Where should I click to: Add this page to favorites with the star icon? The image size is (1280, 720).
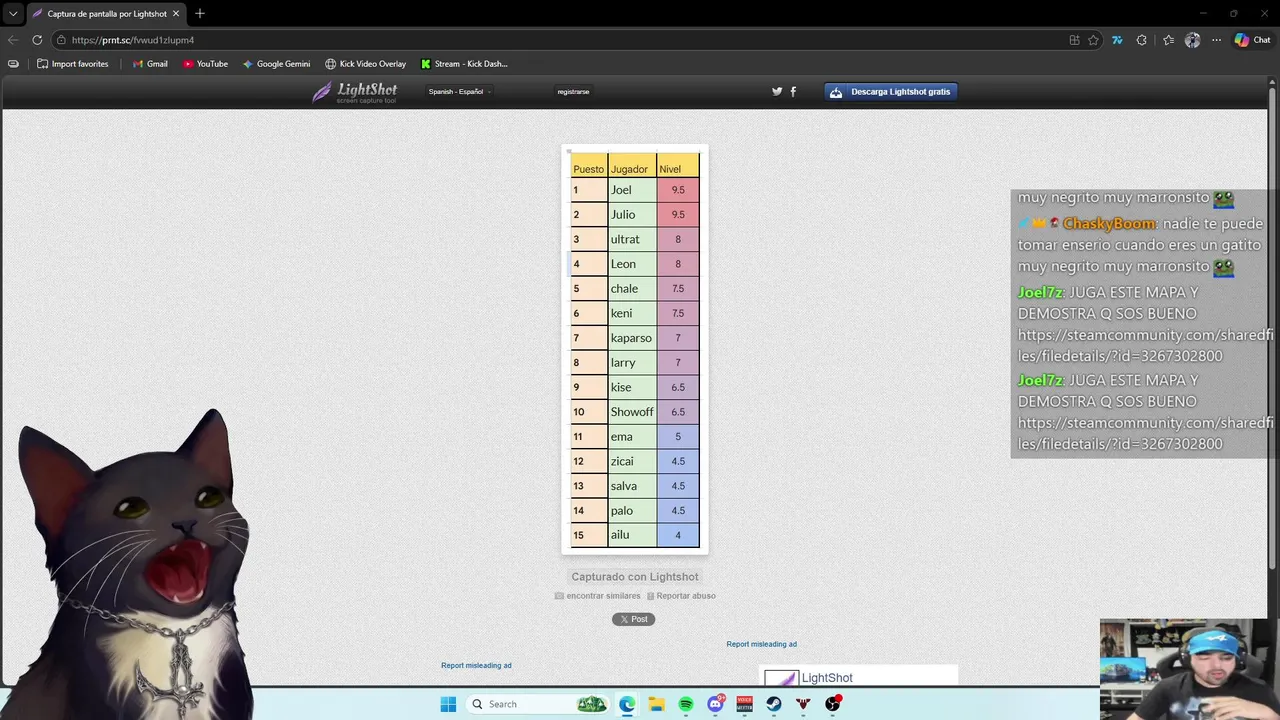coord(1093,40)
